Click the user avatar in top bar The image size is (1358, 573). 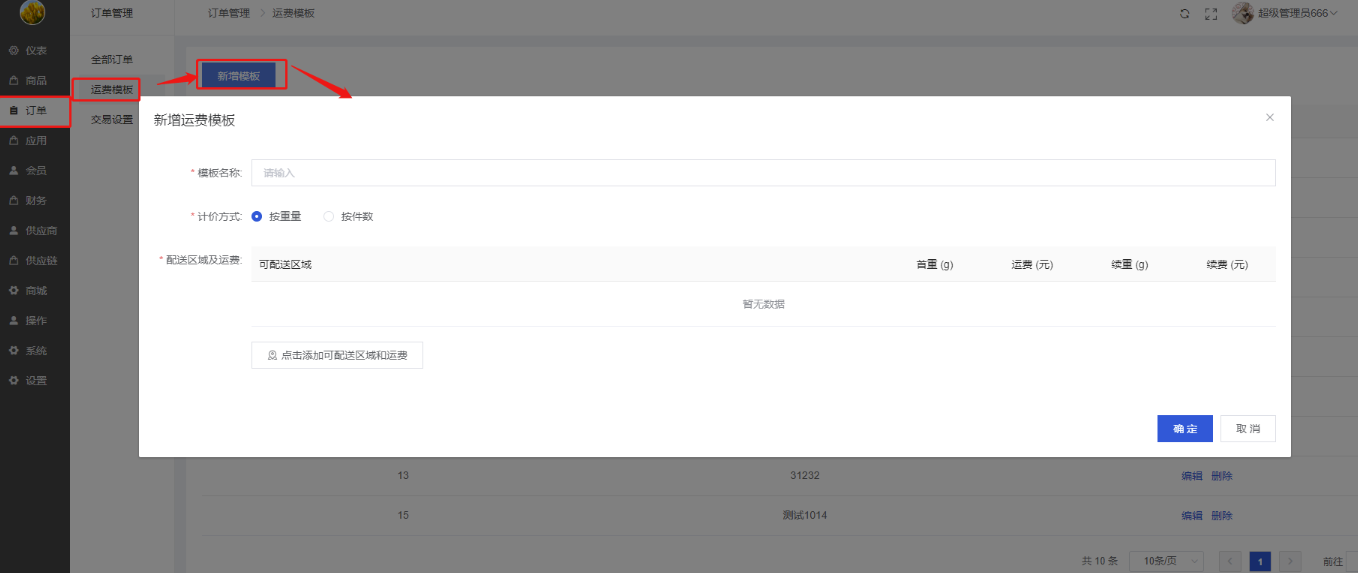click(x=1243, y=13)
